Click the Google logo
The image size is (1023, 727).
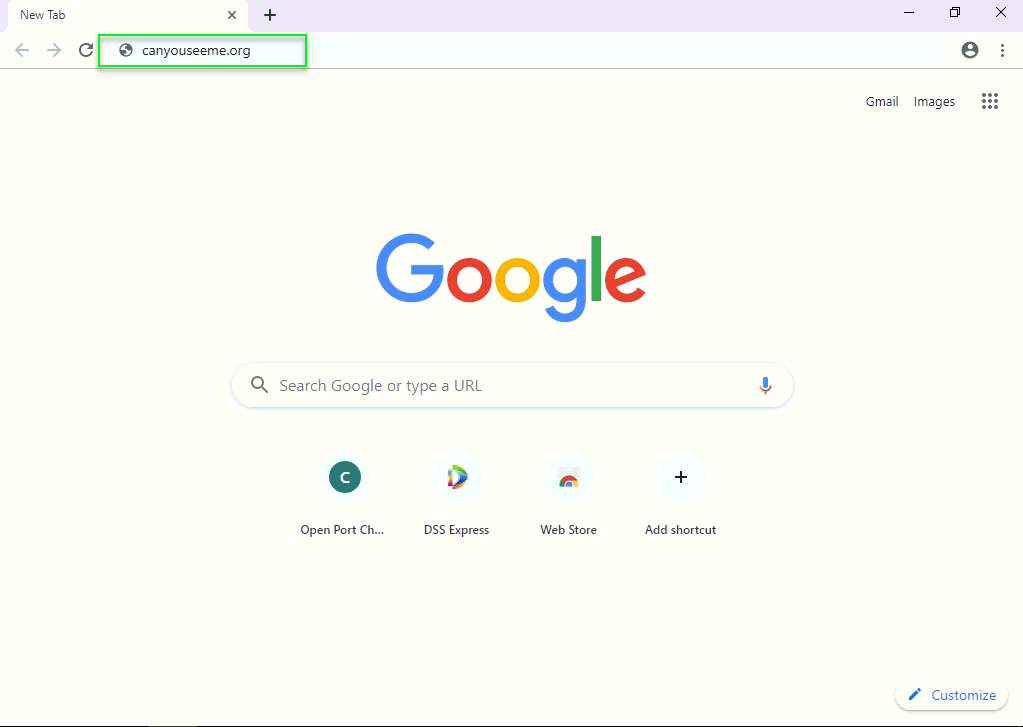coord(511,277)
